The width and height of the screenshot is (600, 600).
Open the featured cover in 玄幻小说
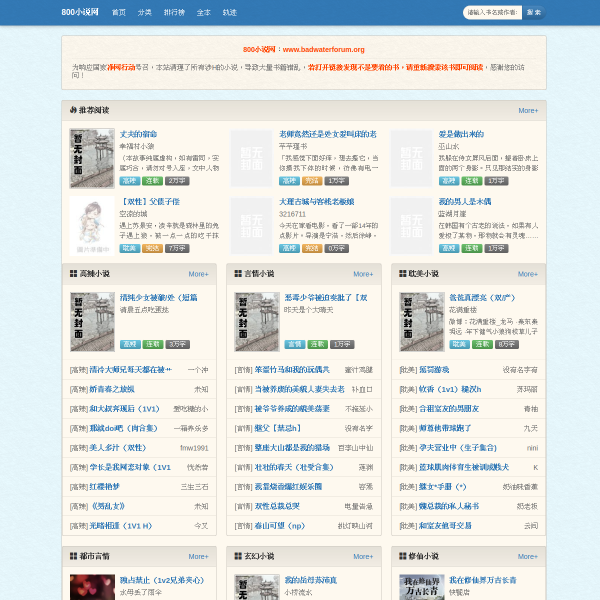[x=257, y=587]
